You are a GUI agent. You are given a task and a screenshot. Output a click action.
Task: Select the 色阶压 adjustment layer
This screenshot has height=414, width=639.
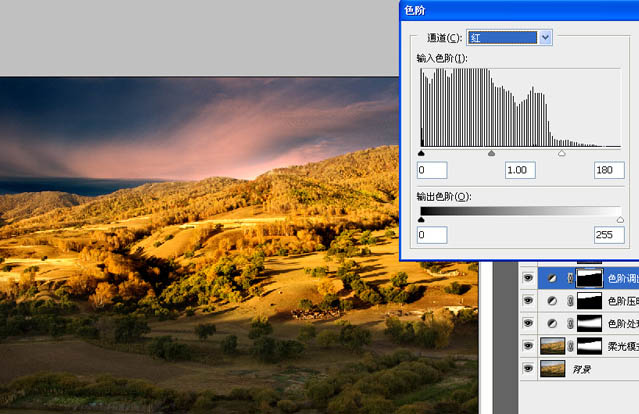620,300
